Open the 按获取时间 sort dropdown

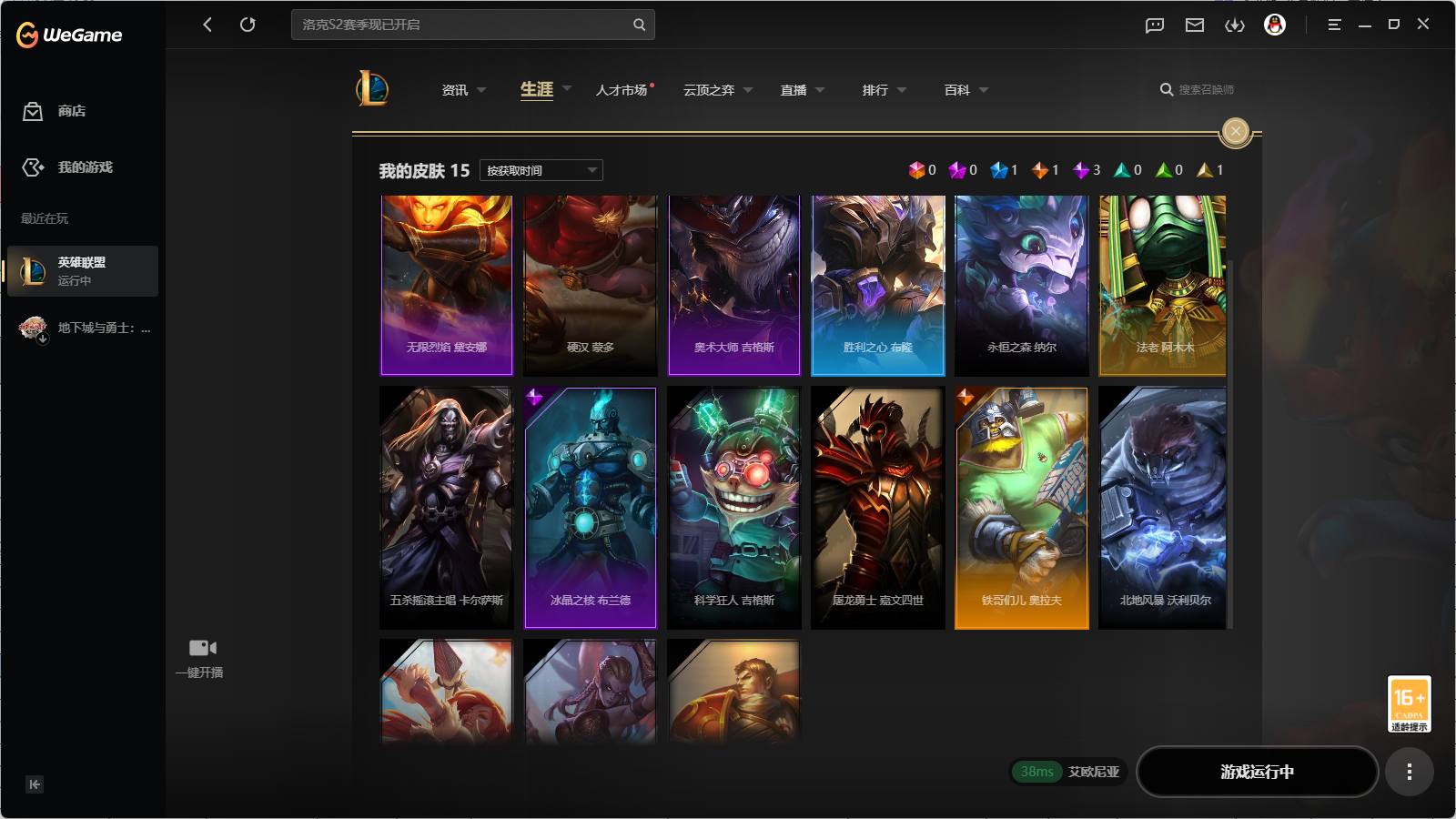(541, 170)
